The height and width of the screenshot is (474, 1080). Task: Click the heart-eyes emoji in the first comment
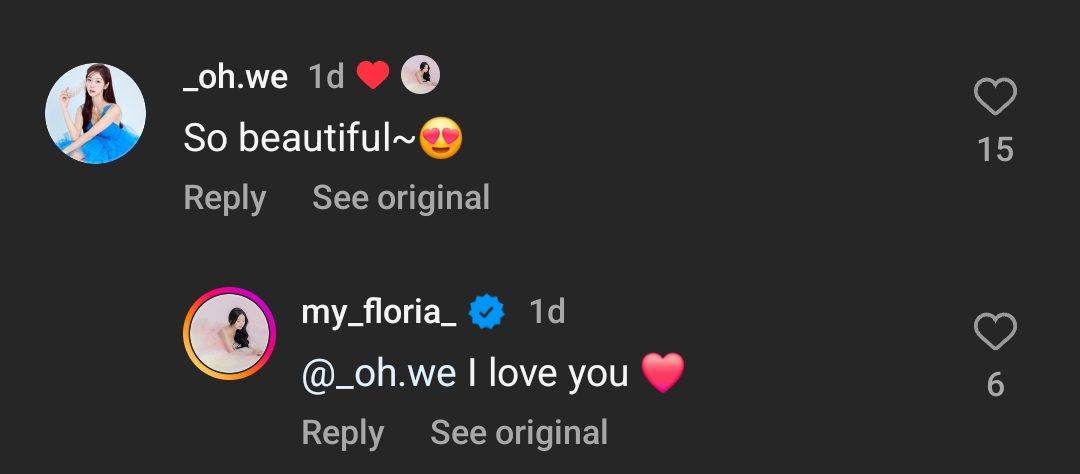441,139
